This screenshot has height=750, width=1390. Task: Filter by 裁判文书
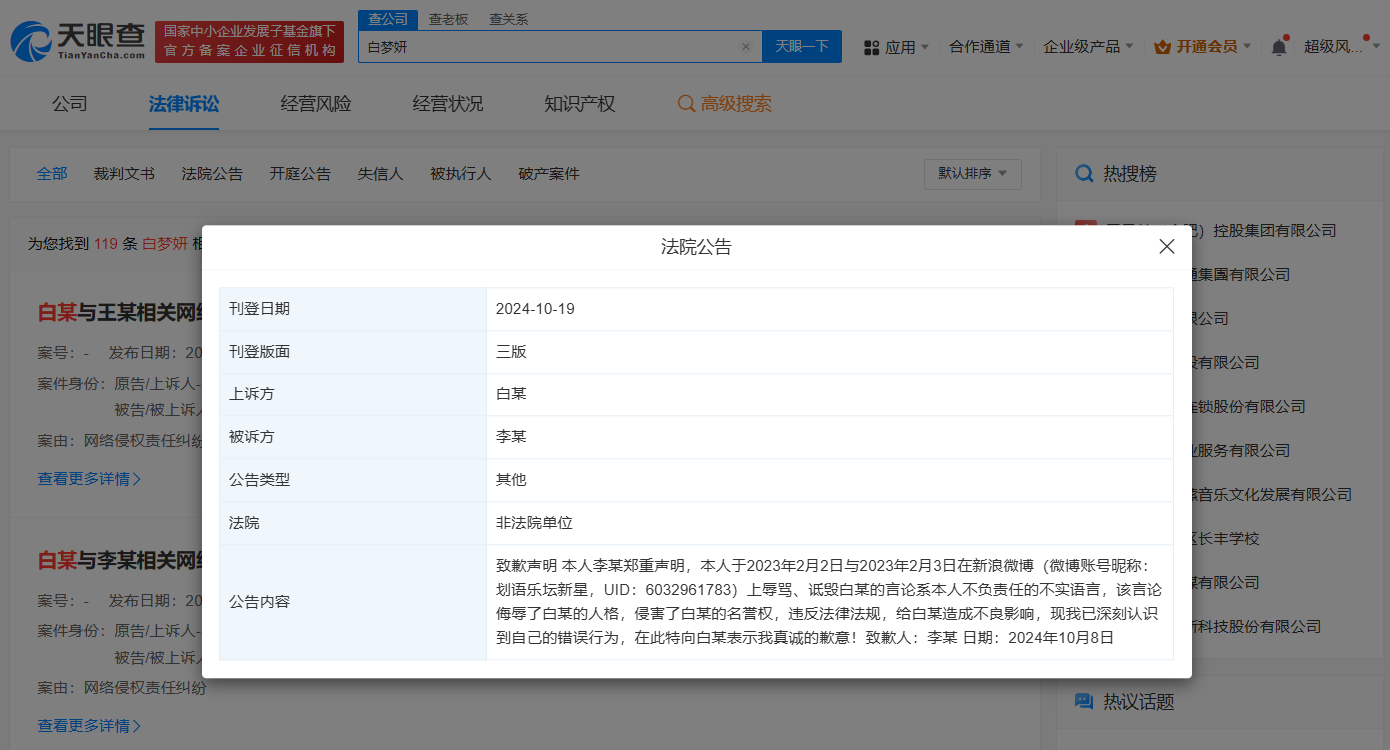(x=124, y=174)
